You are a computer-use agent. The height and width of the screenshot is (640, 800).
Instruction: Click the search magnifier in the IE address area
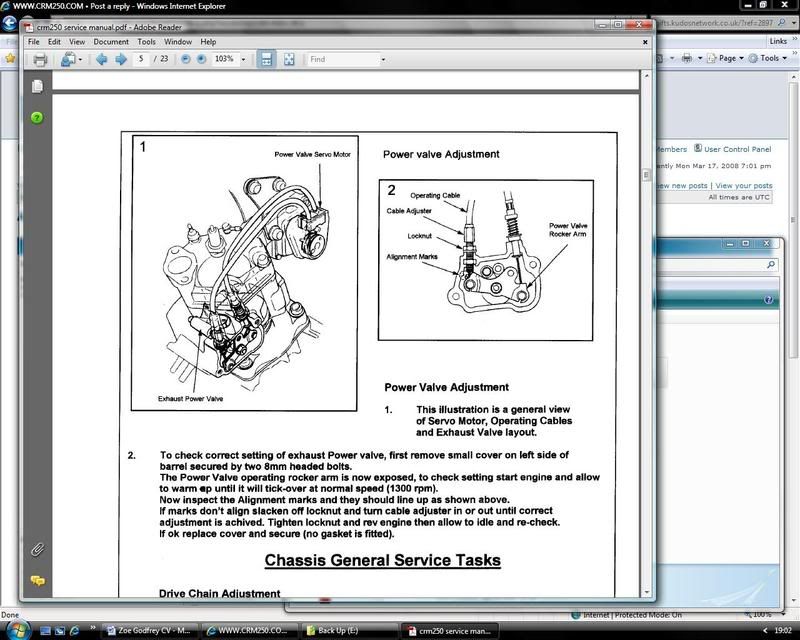point(781,22)
